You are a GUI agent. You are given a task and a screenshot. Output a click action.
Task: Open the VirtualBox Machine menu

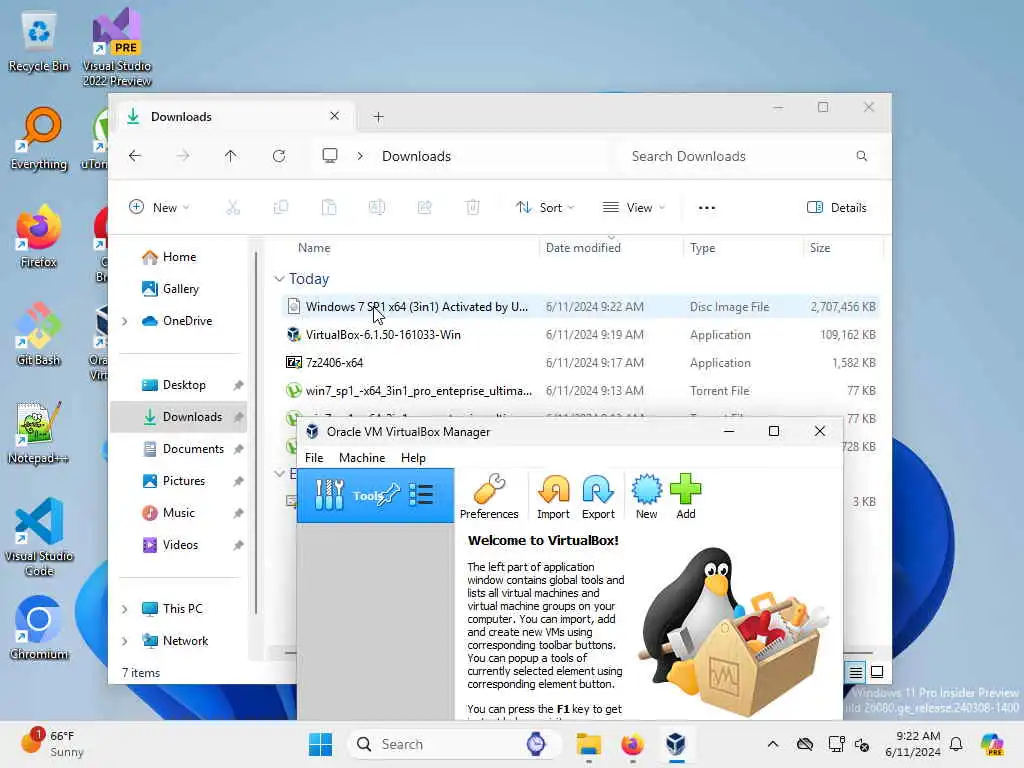click(x=362, y=458)
